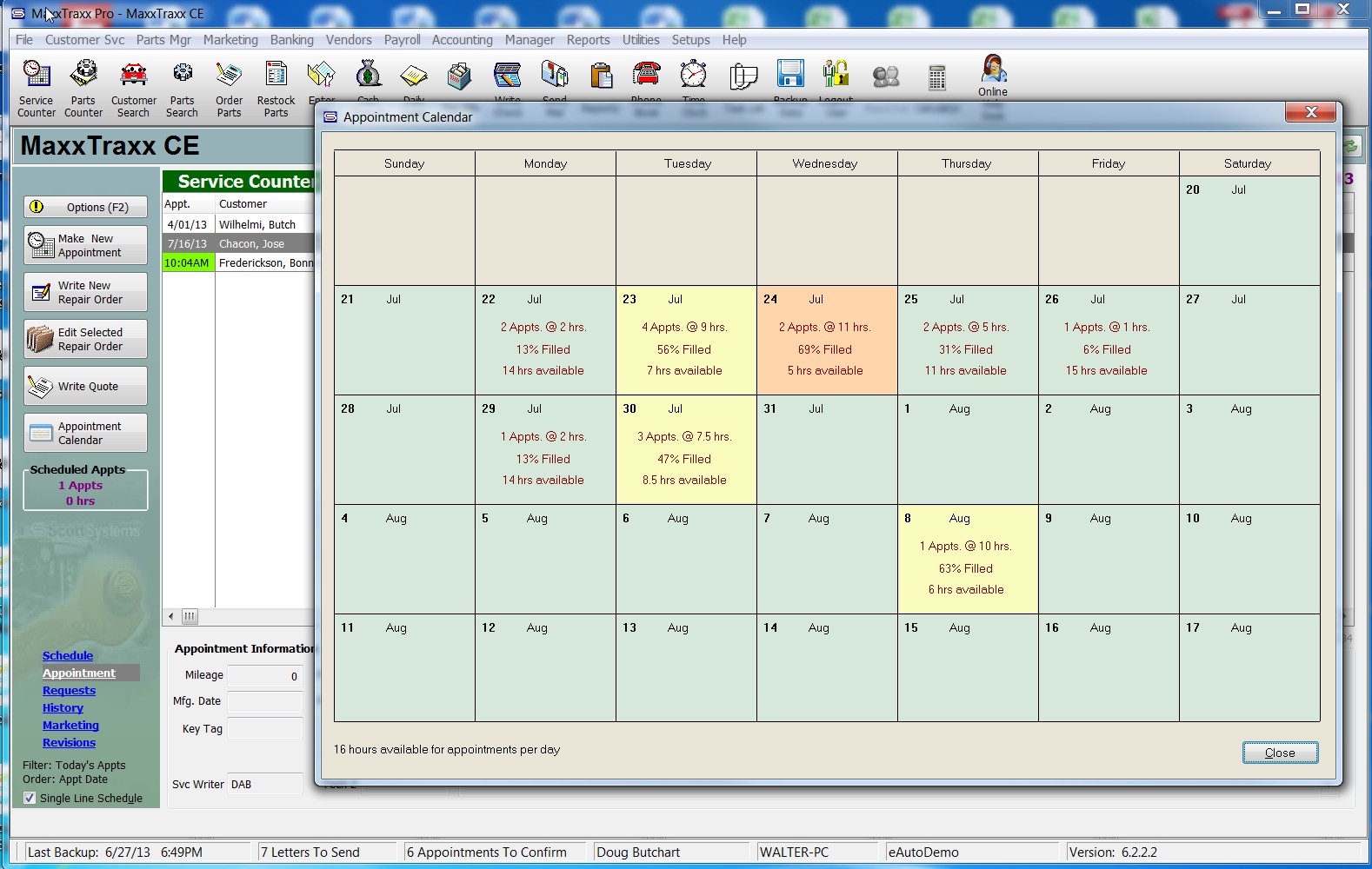Open the Requests link in the sidebar
Viewport: 1372px width, 869px height.
pos(70,691)
